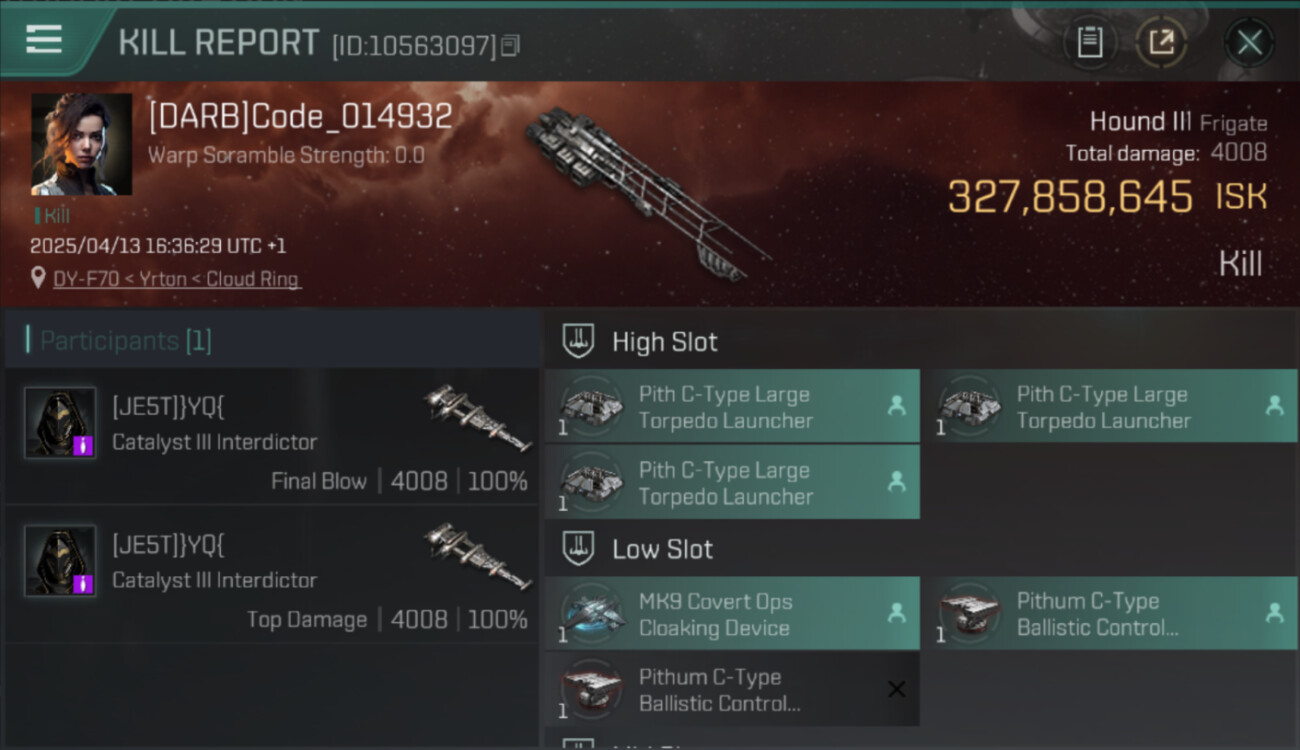Open the DY-F70 location link
1300x750 pixels.
[176, 279]
